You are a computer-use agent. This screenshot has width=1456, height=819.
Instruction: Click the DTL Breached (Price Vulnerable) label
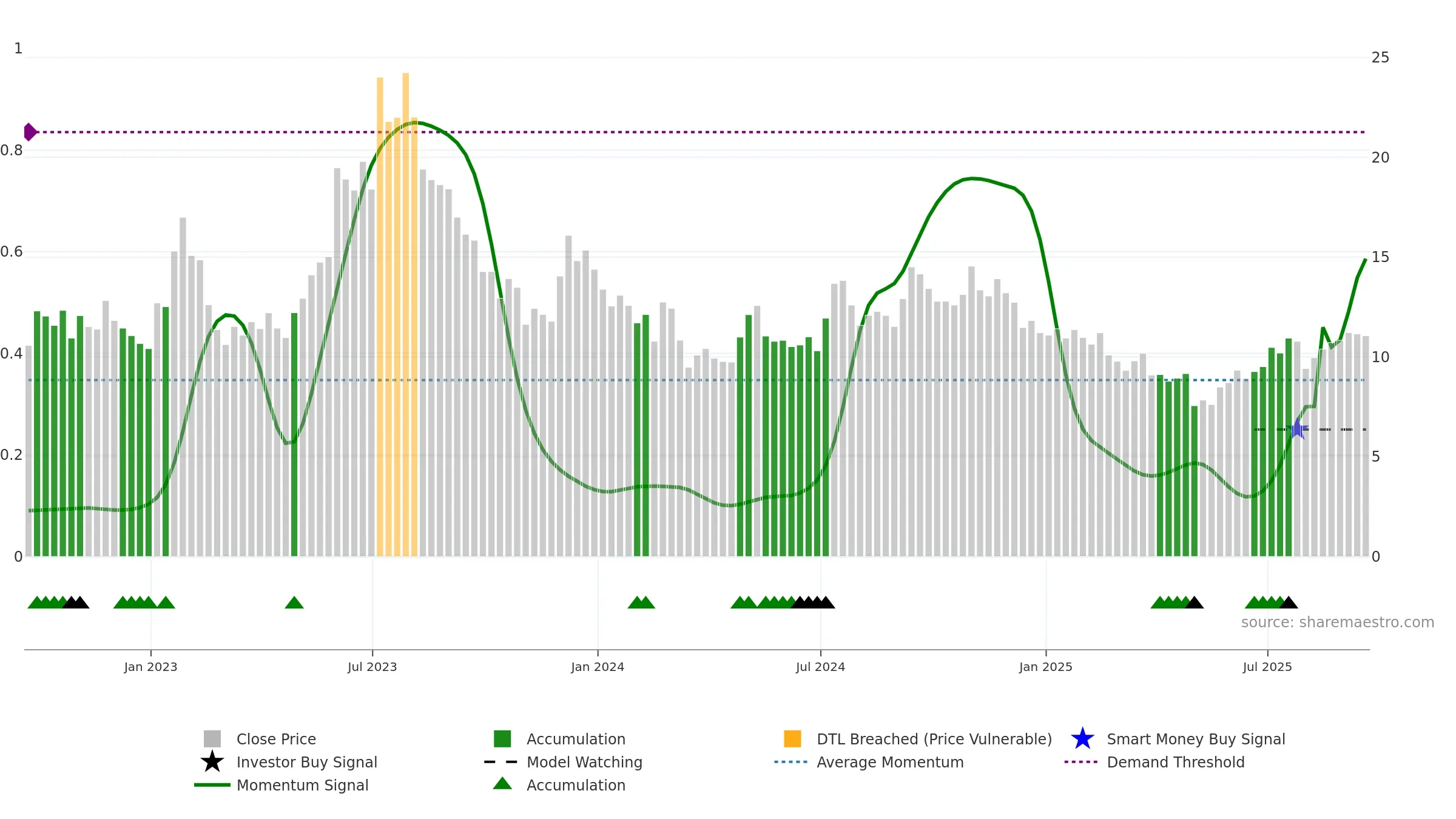point(934,739)
